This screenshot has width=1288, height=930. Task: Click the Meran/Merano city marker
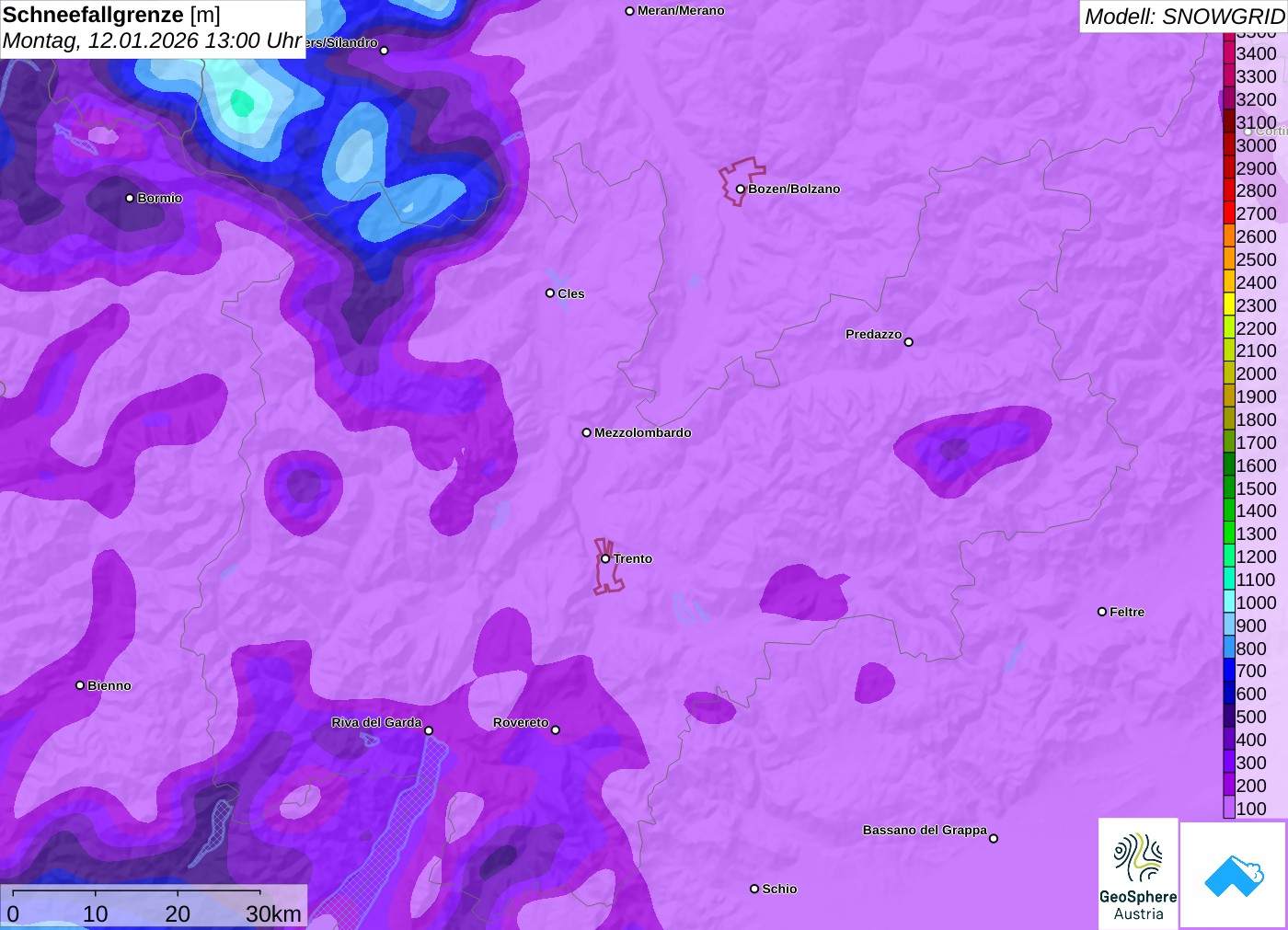point(629,11)
